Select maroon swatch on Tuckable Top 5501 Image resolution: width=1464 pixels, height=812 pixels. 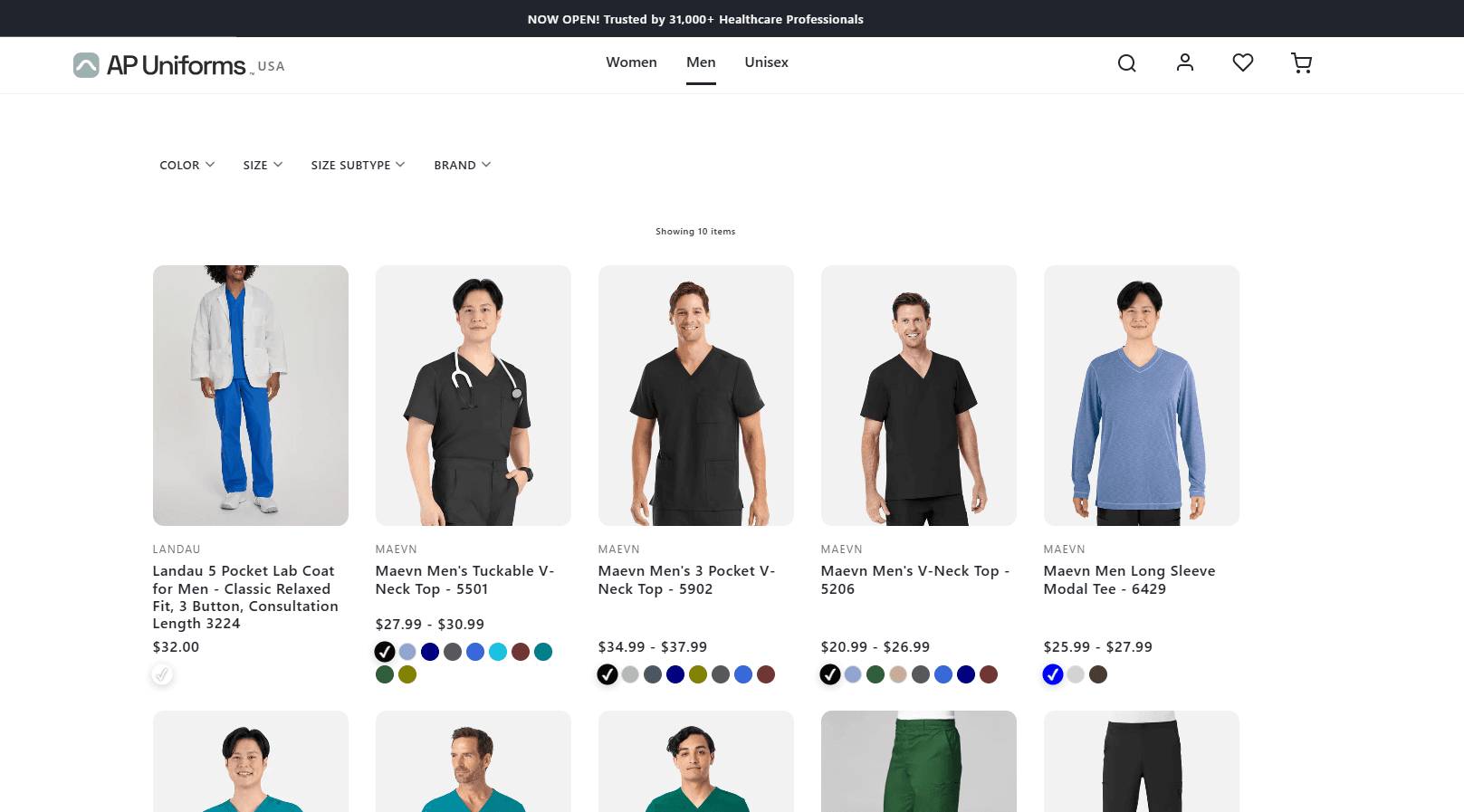tap(521, 652)
